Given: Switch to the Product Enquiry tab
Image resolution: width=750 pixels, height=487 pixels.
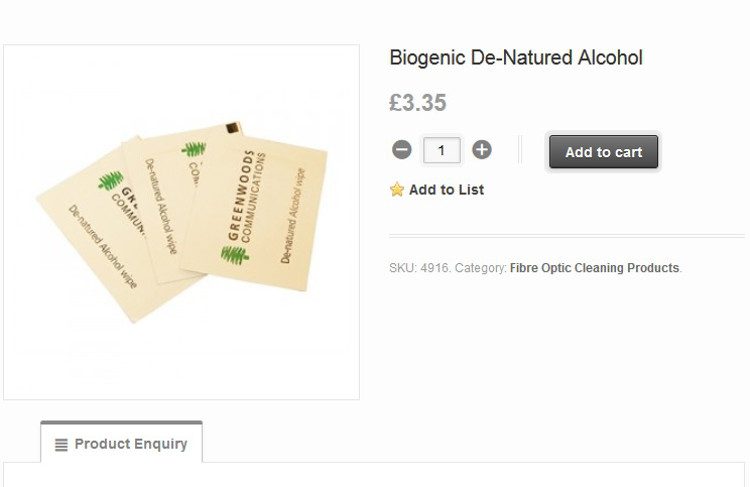Looking at the screenshot, I should click(x=121, y=444).
